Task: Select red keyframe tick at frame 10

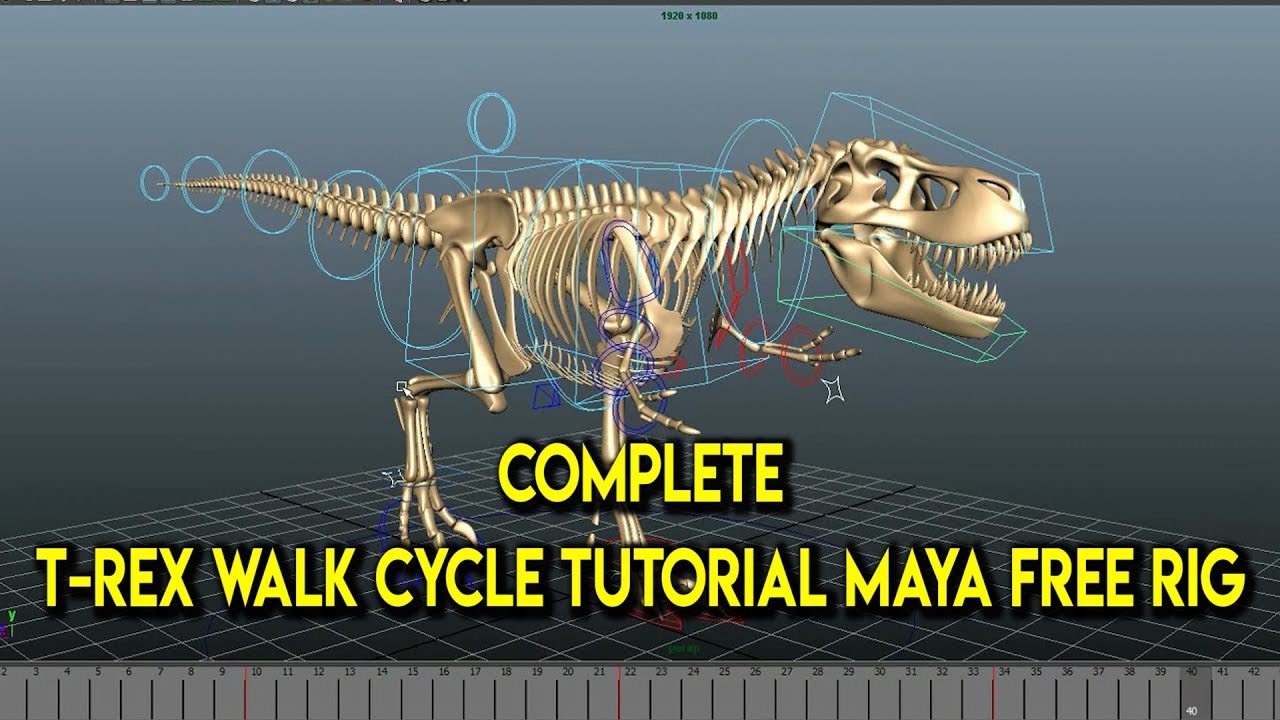Action: coord(246,691)
